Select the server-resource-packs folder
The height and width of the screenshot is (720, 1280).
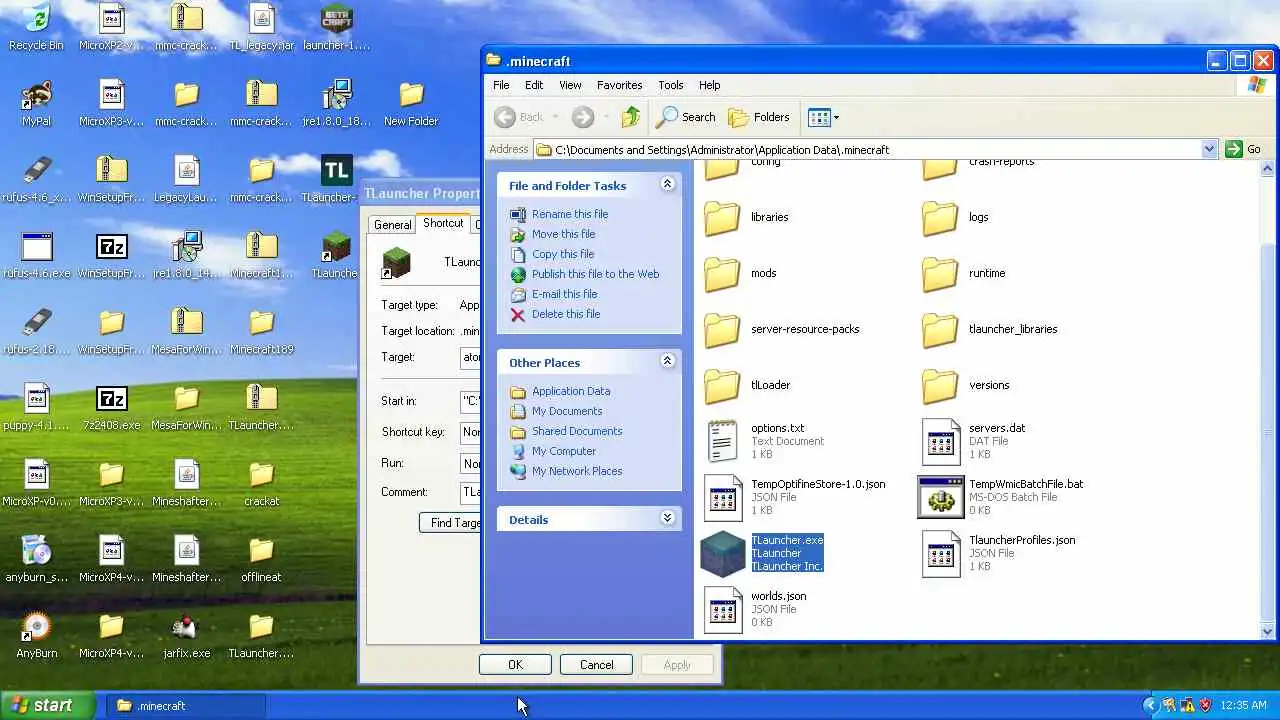tap(782, 329)
